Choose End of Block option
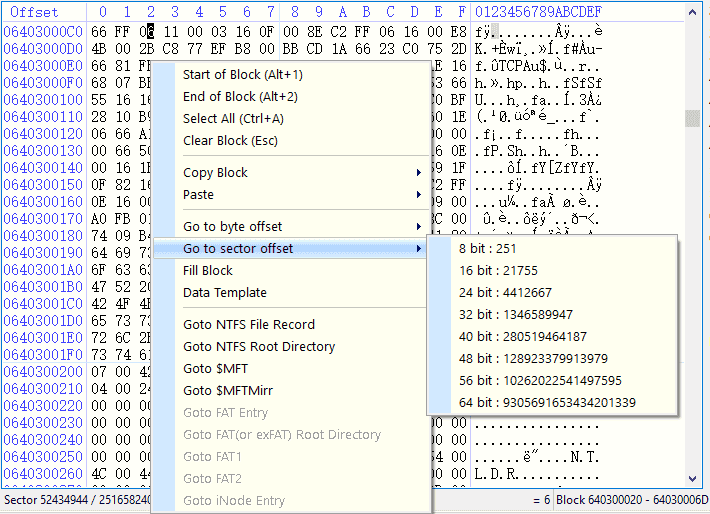The width and height of the screenshot is (710, 514). pos(240,97)
